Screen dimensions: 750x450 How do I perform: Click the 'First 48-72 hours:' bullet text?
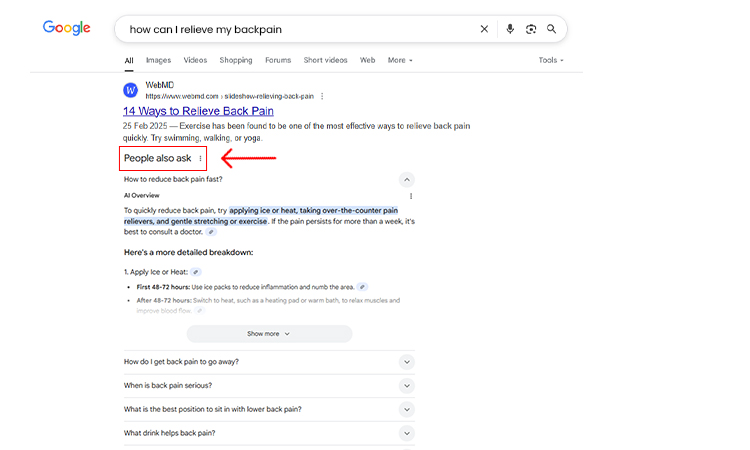coord(163,287)
